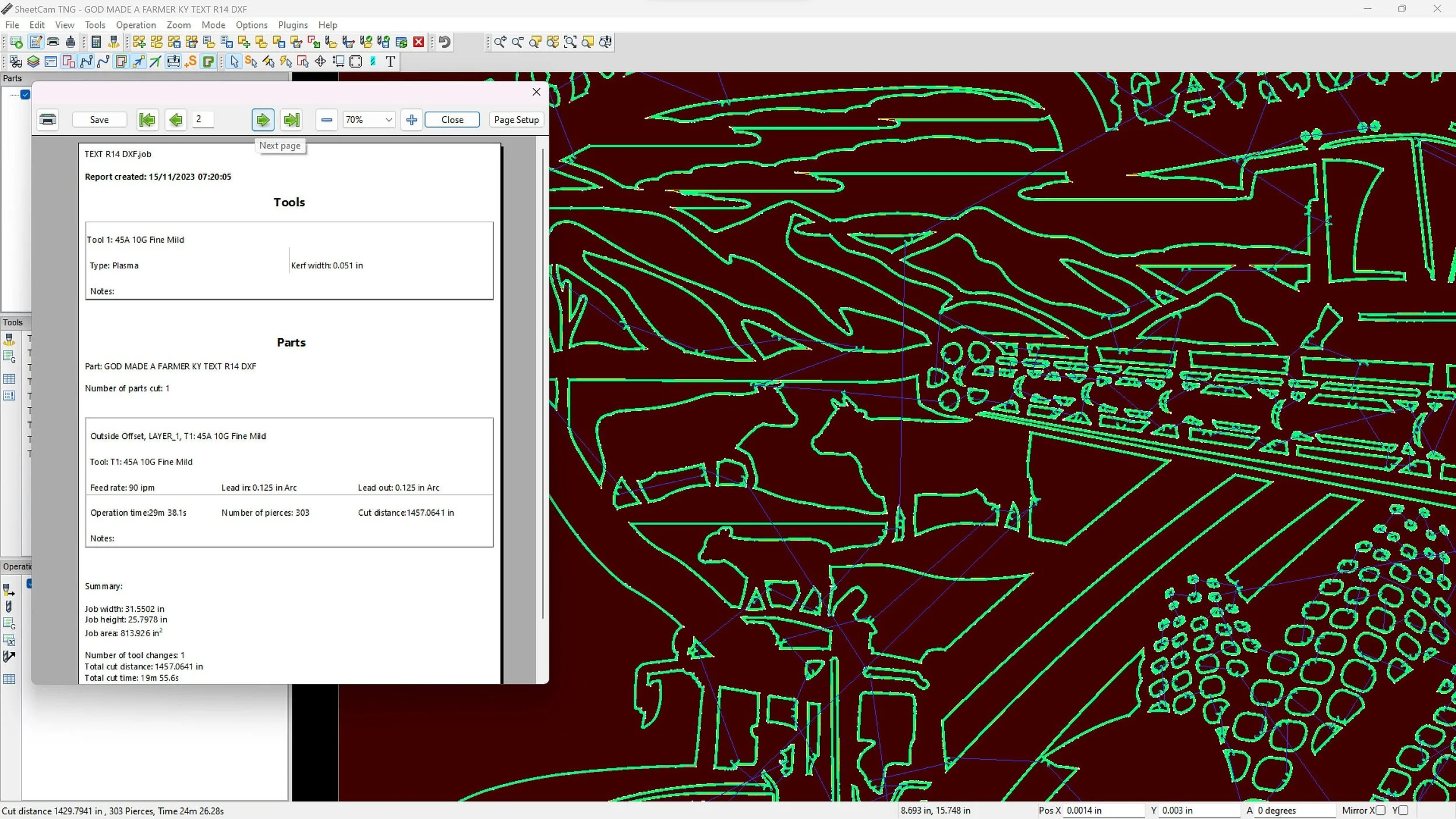This screenshot has height=819, width=1456.
Task: Increase report zoom with plus button
Action: point(411,120)
